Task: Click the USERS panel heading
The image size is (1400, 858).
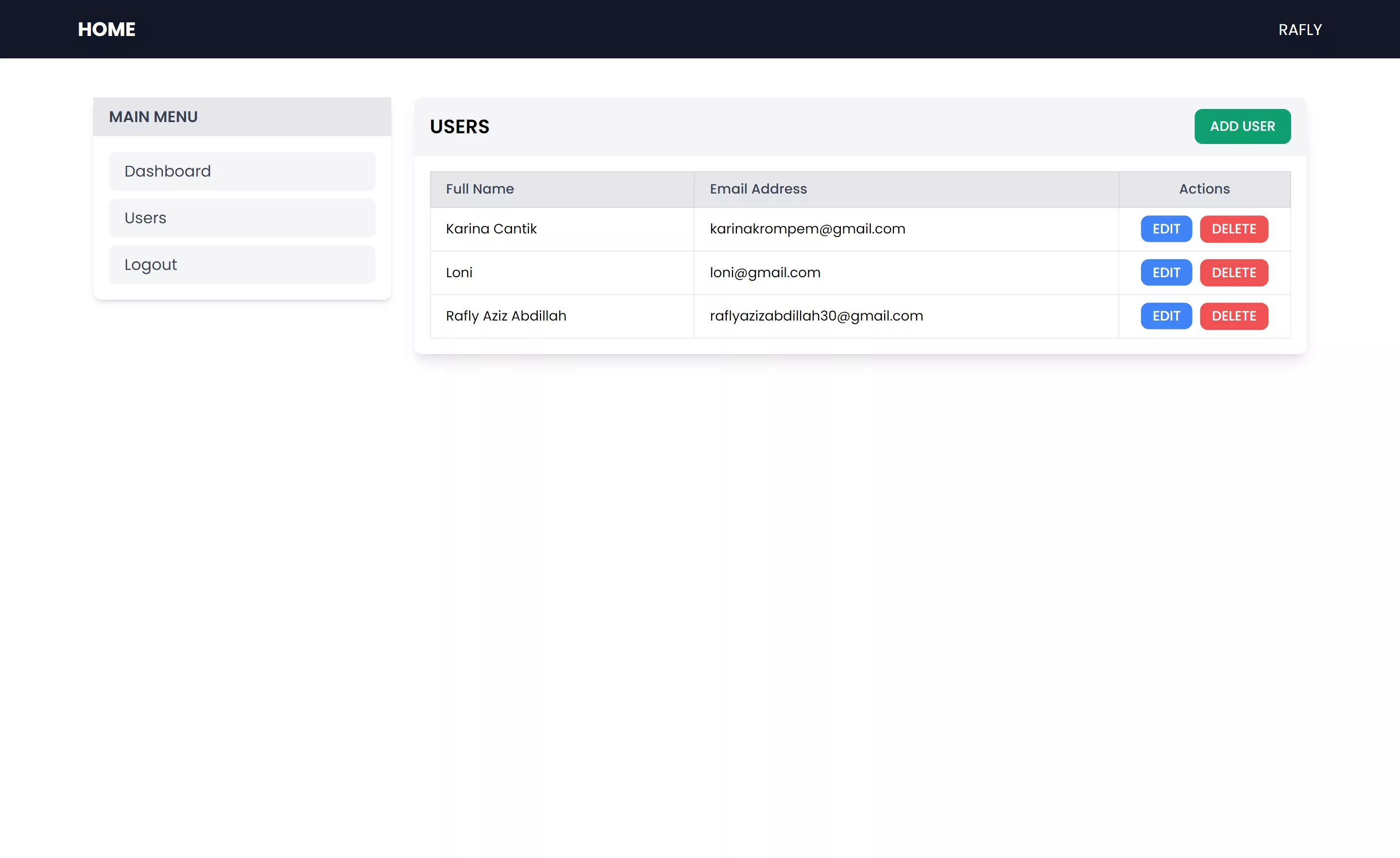Action: tap(459, 126)
